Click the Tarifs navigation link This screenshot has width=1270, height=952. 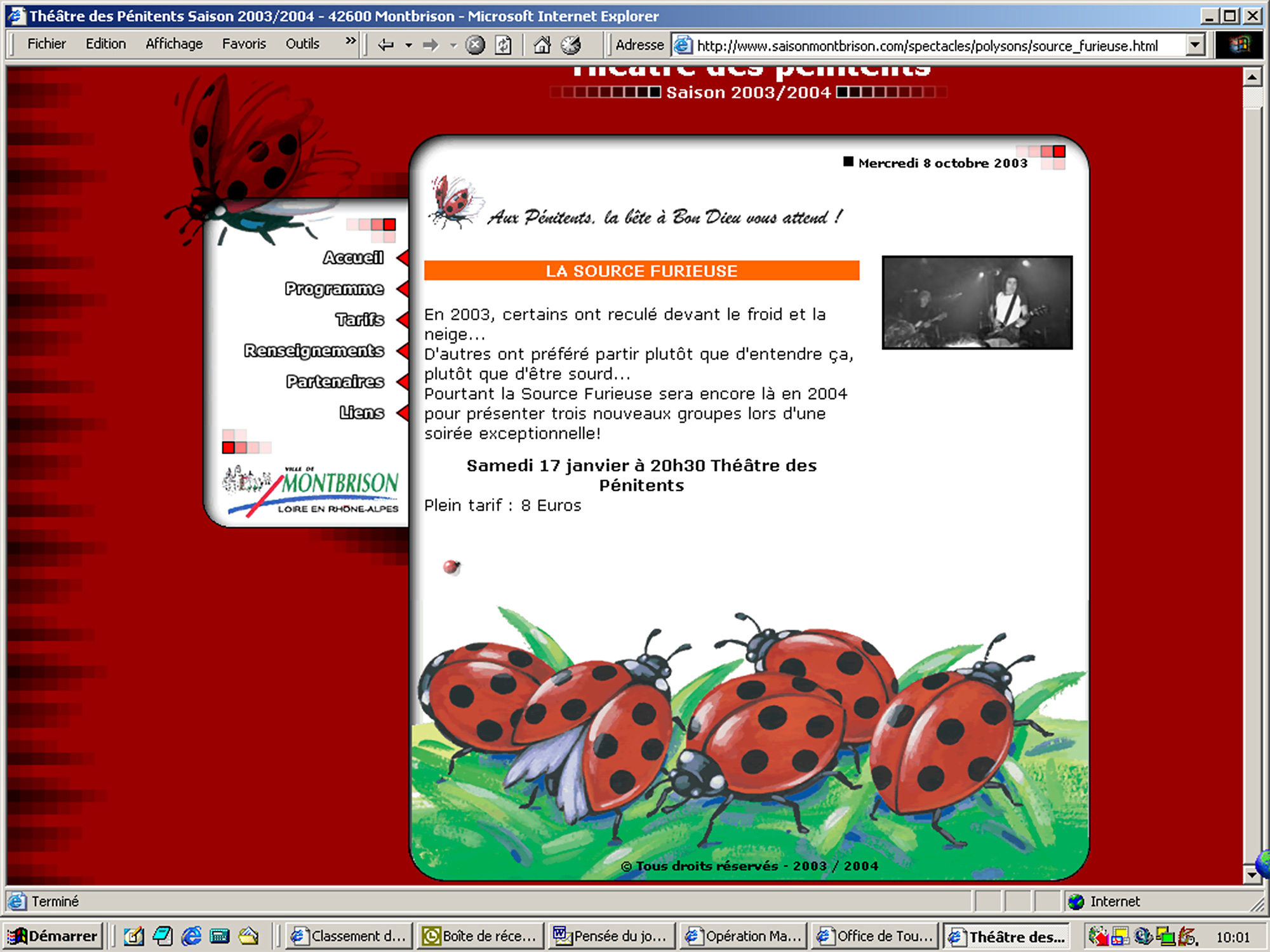(359, 319)
